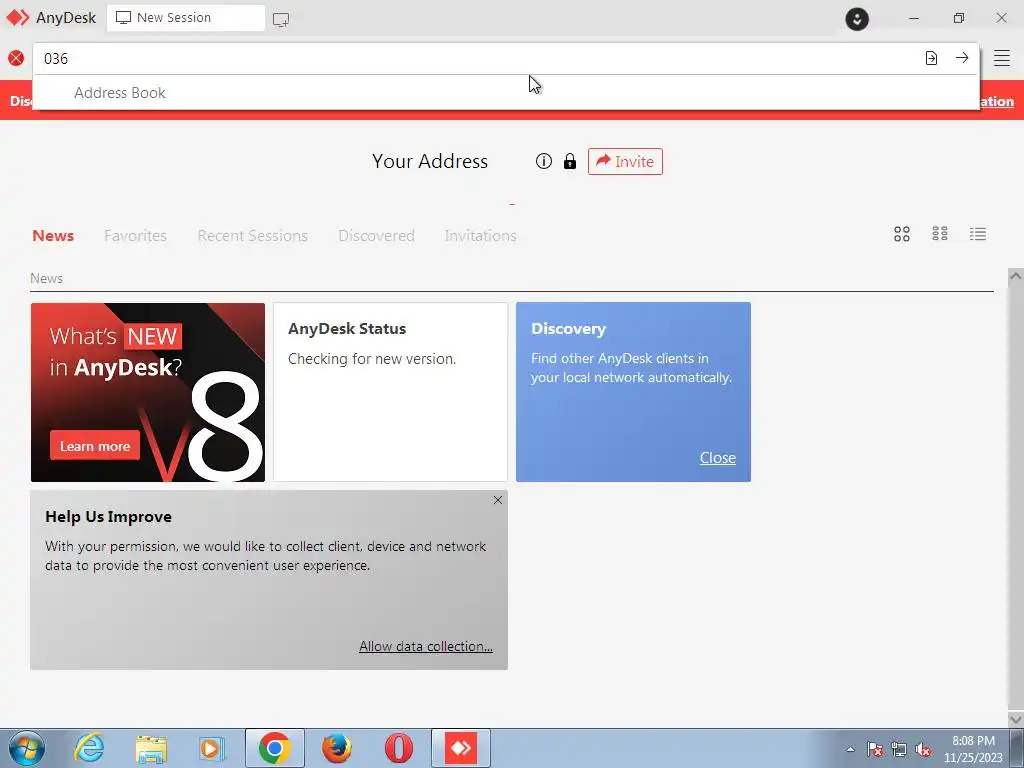Click the AnyDesk taskbar button
1024x768 pixels.
(x=461, y=748)
